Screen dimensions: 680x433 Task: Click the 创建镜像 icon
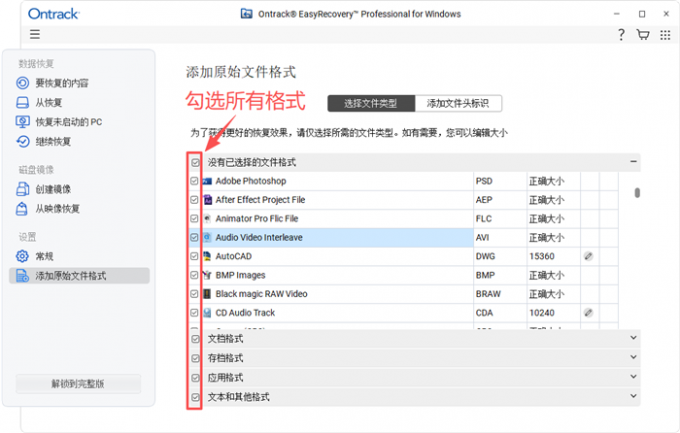(x=23, y=189)
